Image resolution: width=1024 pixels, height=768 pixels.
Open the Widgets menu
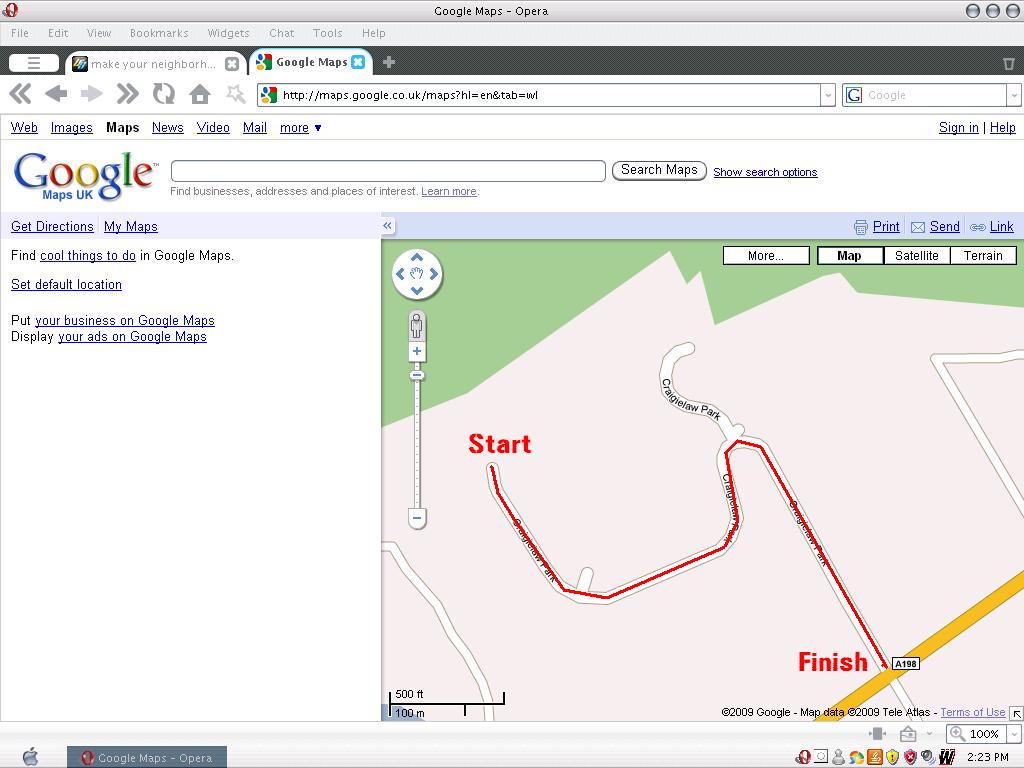pyautogui.click(x=229, y=33)
